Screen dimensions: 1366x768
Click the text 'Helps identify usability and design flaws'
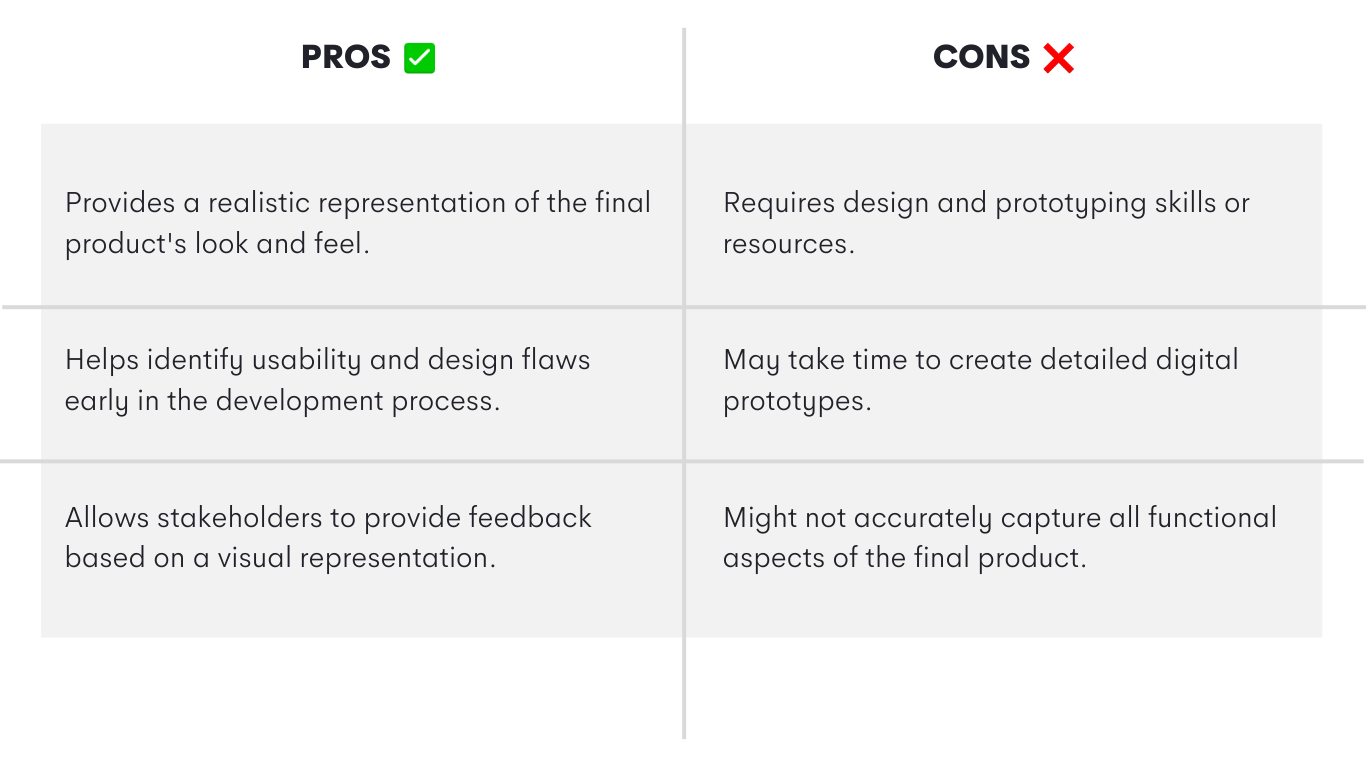(328, 360)
